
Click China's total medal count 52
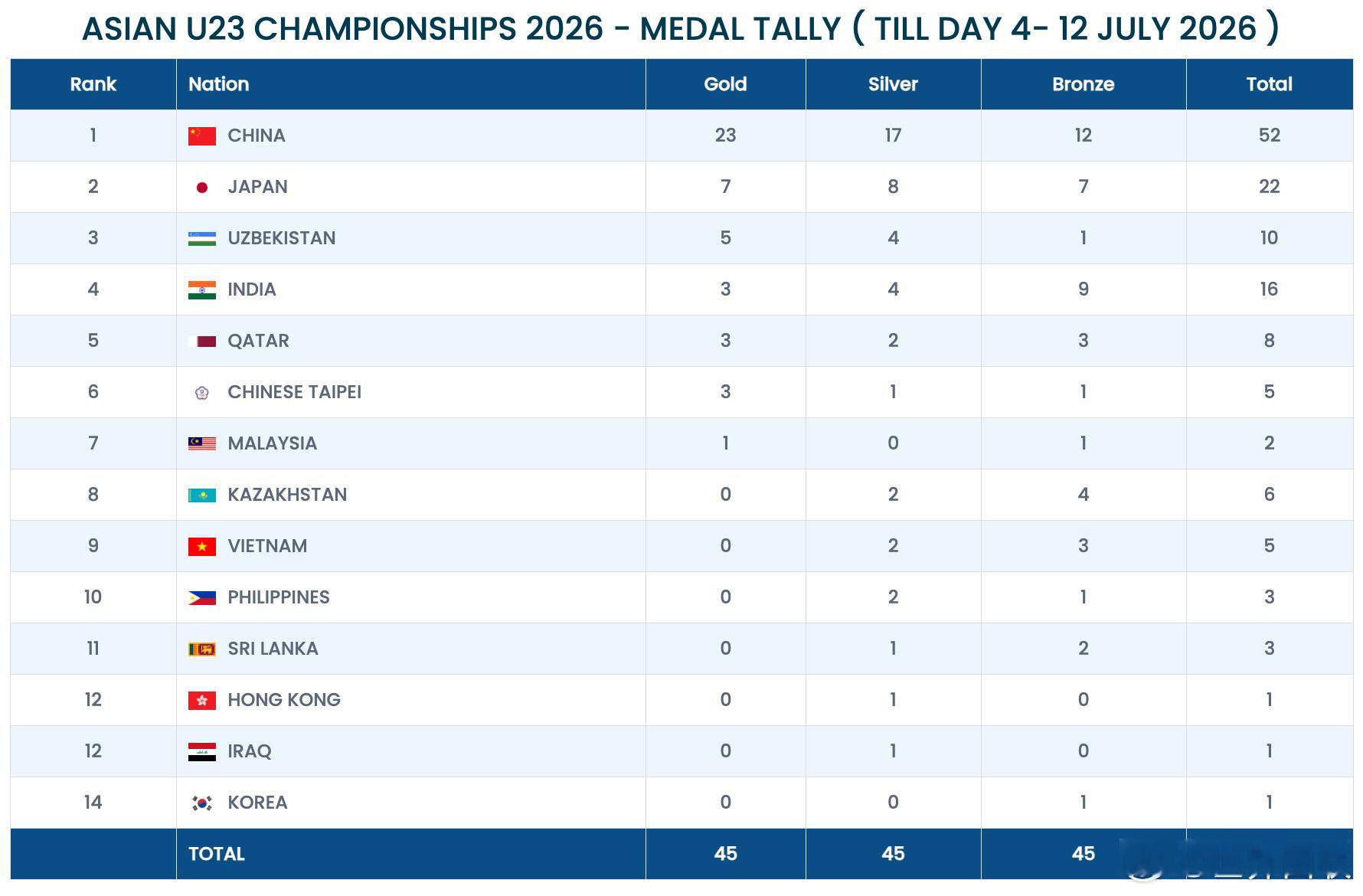(1269, 136)
